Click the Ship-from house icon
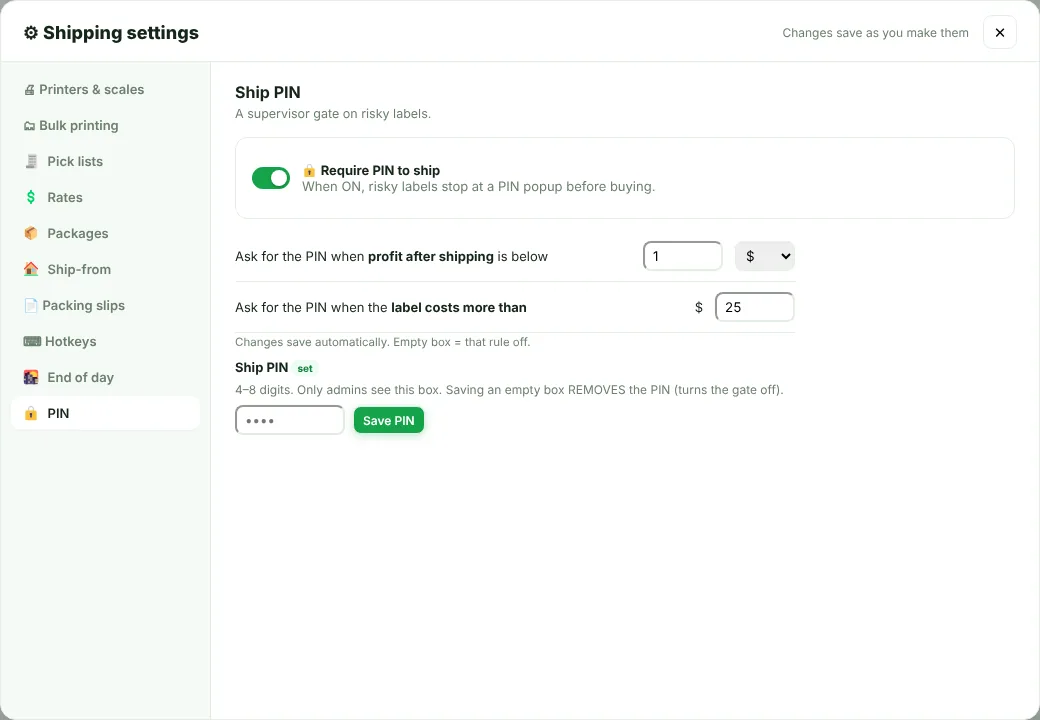The image size is (1040, 720). 31,269
